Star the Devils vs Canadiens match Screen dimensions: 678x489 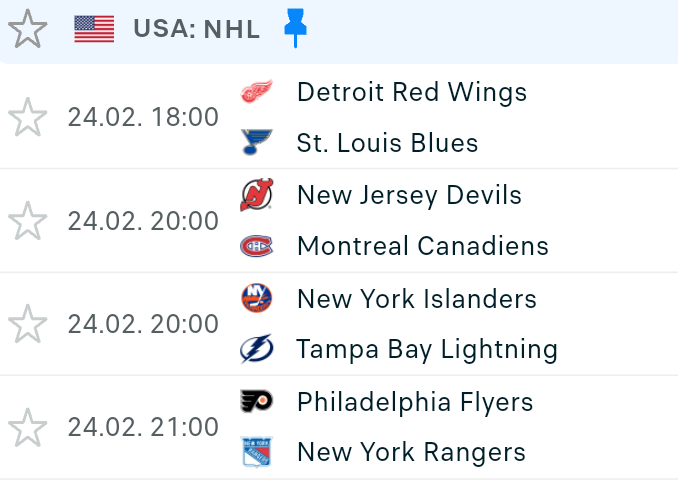coord(28,221)
